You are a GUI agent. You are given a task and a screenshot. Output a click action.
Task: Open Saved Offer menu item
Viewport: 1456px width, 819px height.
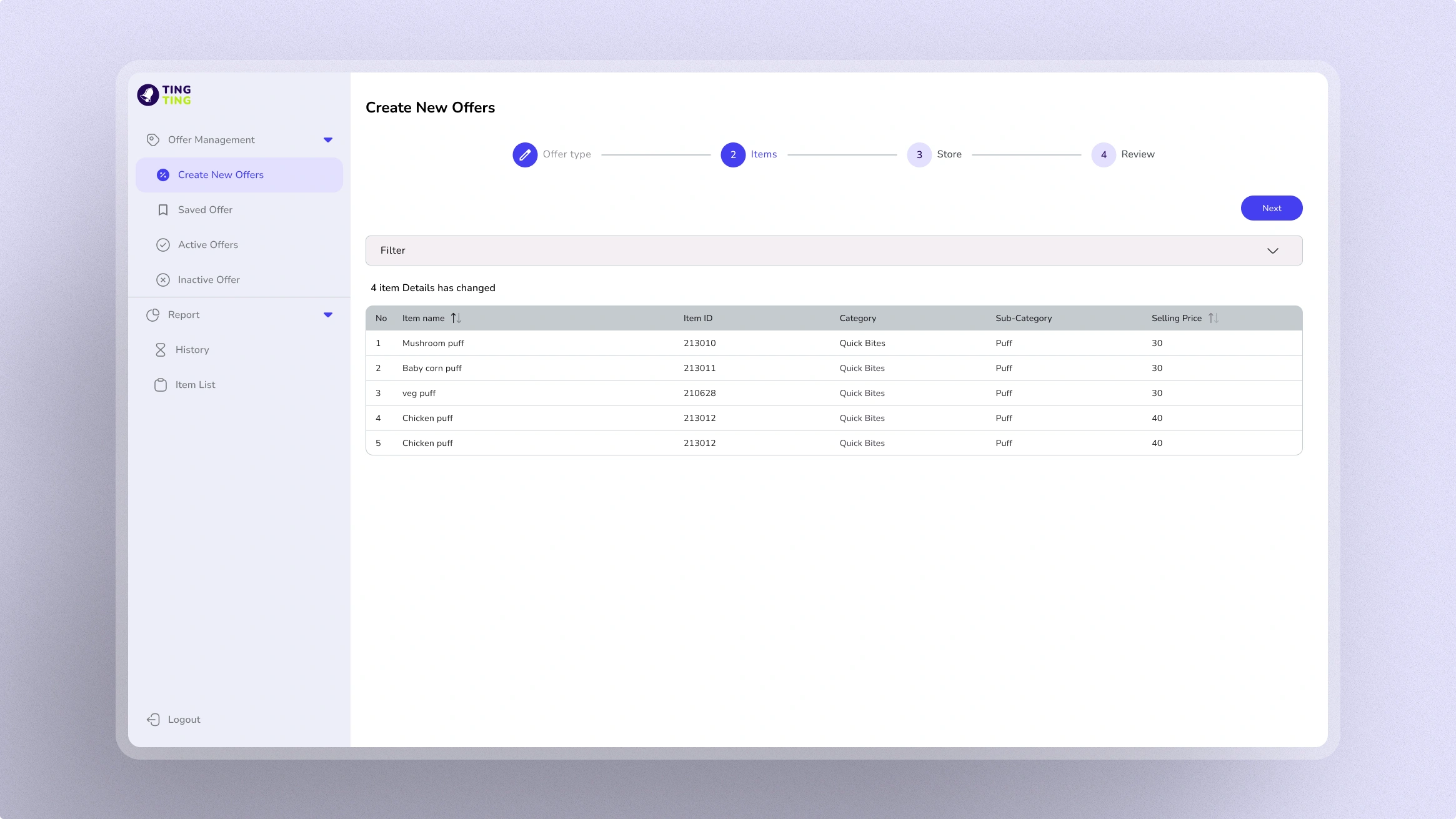[239, 210]
